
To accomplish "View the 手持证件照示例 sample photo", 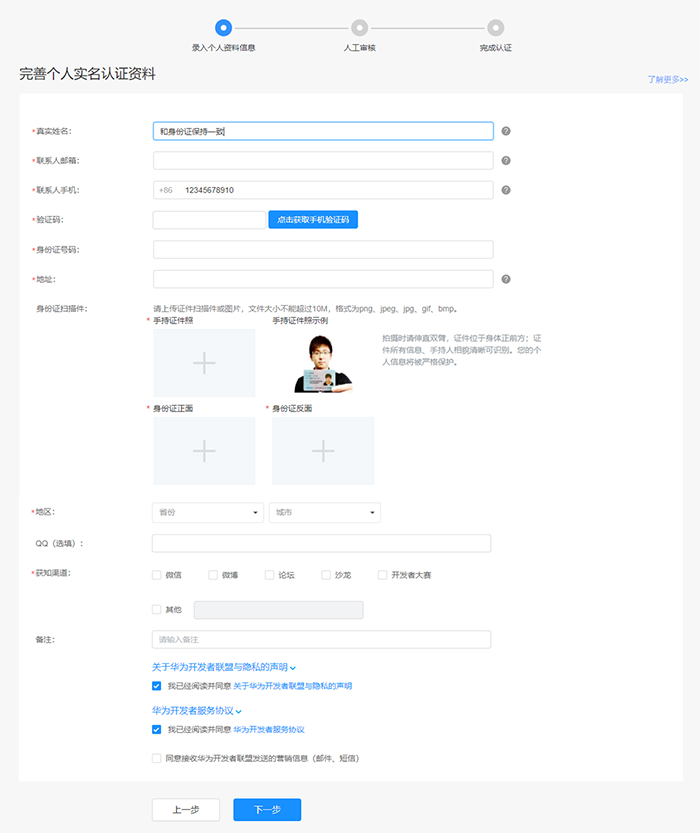I will click(321, 363).
